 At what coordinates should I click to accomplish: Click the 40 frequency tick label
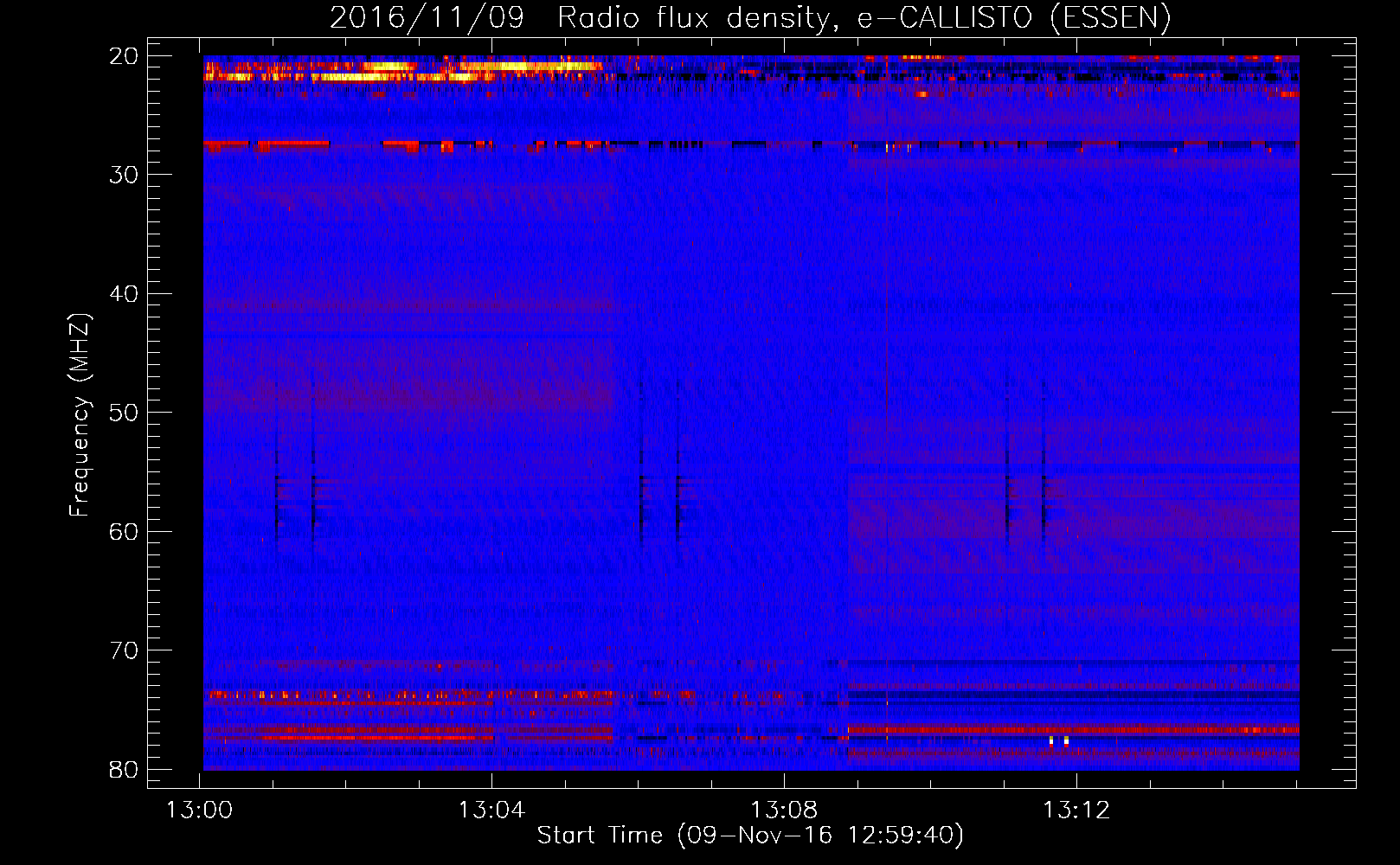(124, 294)
